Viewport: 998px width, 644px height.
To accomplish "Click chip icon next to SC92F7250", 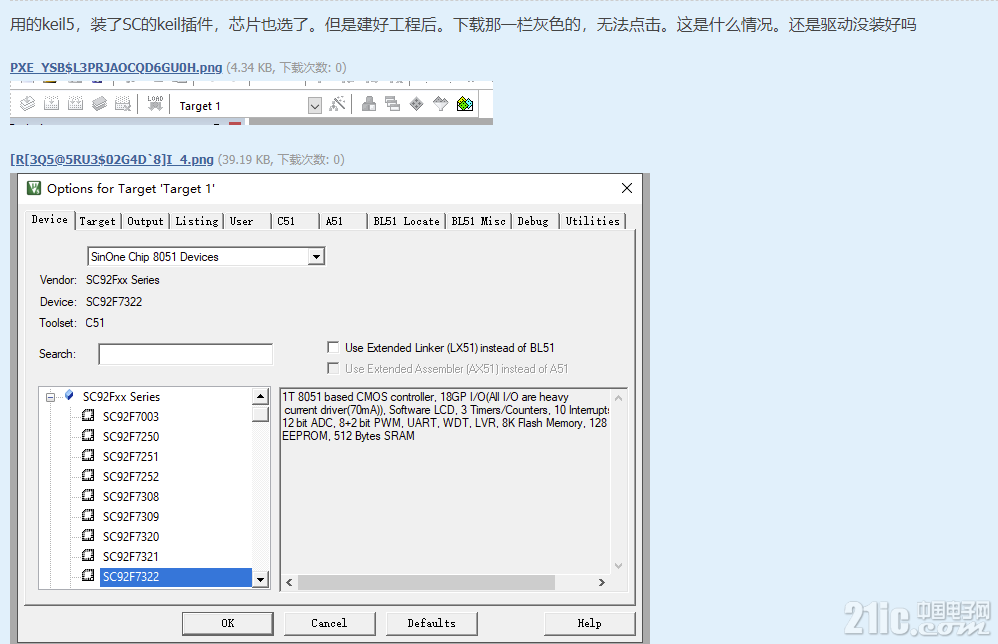I will (88, 436).
